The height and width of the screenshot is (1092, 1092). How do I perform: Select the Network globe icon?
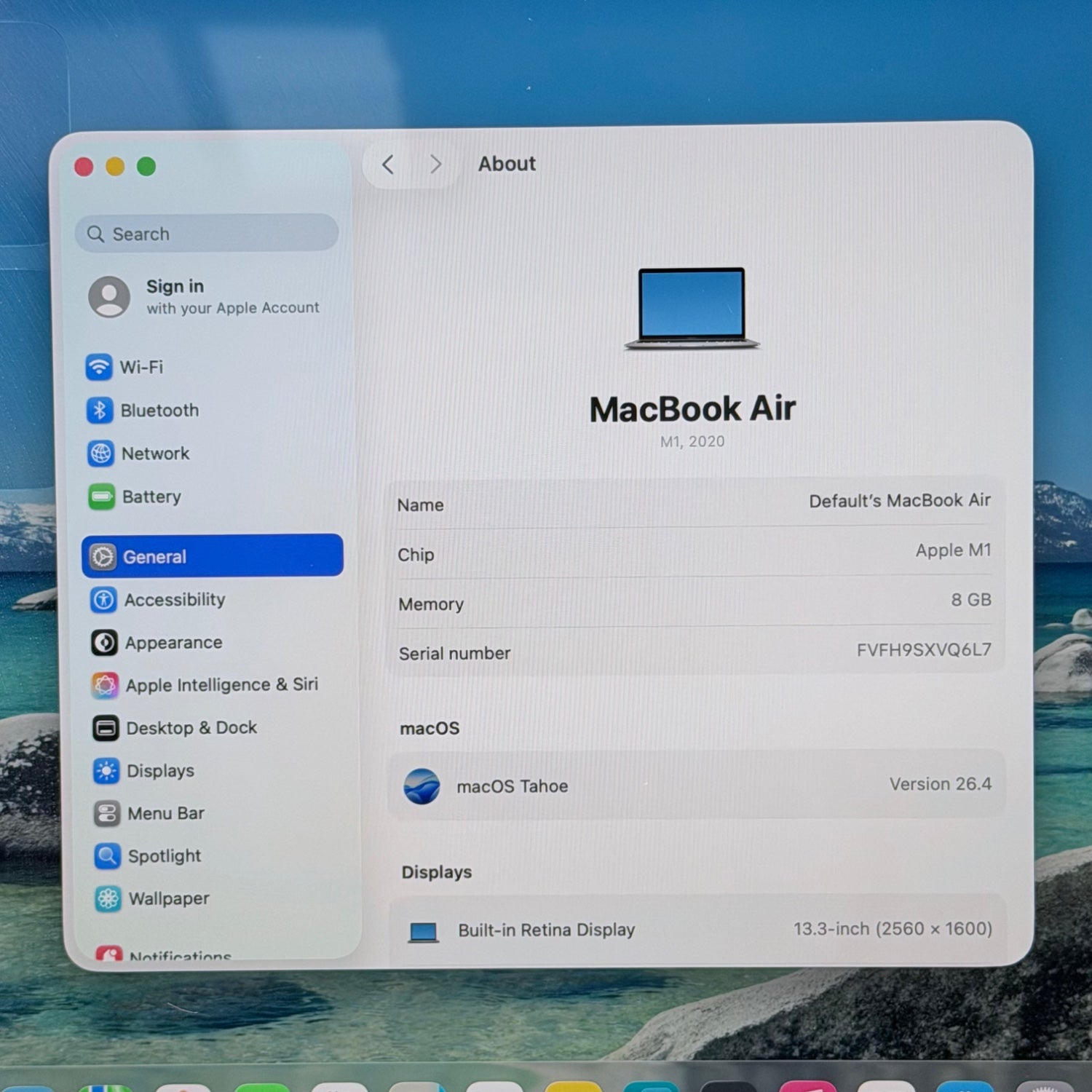100,454
